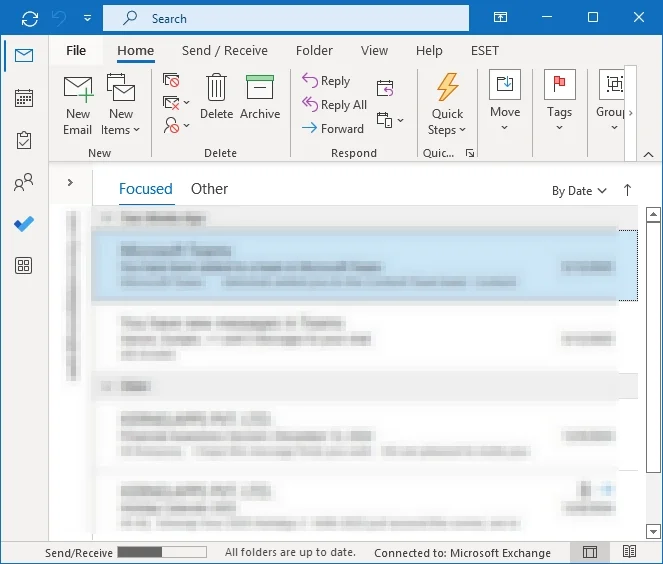Click the Send/Receive progress bar

tap(161, 552)
